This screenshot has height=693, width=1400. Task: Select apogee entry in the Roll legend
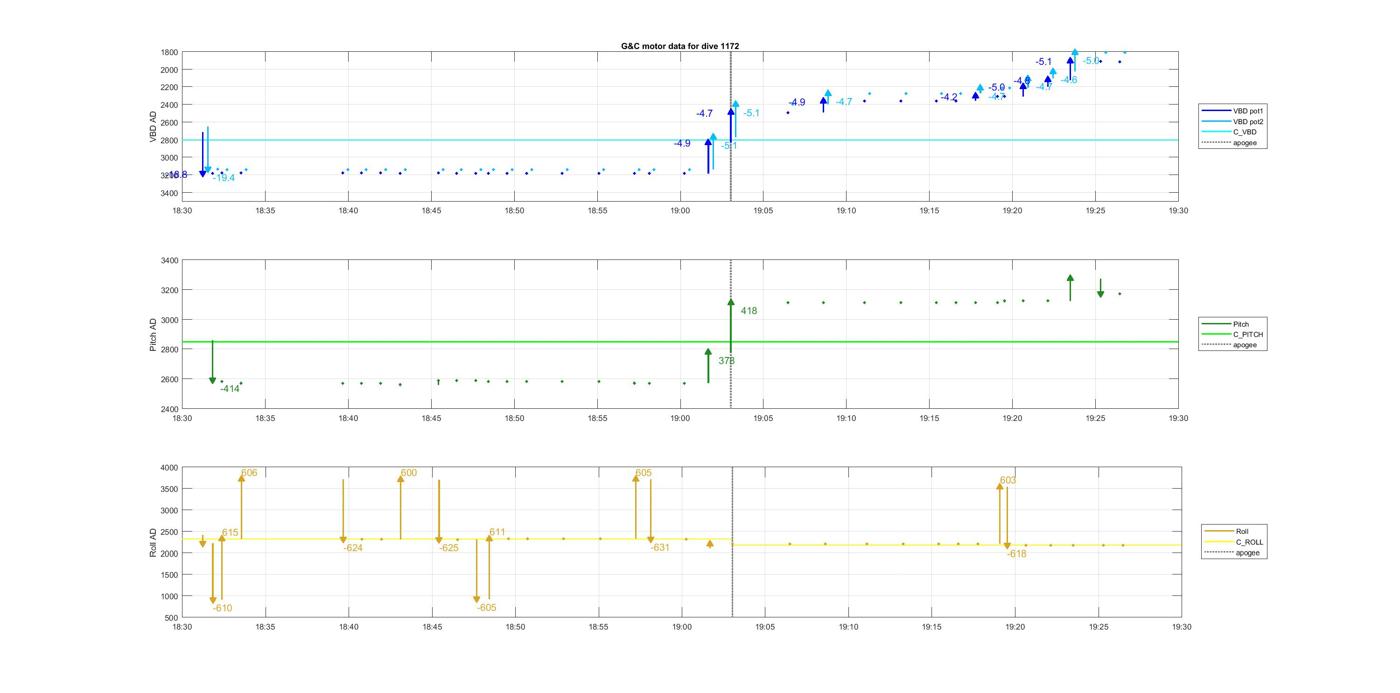click(x=1235, y=553)
